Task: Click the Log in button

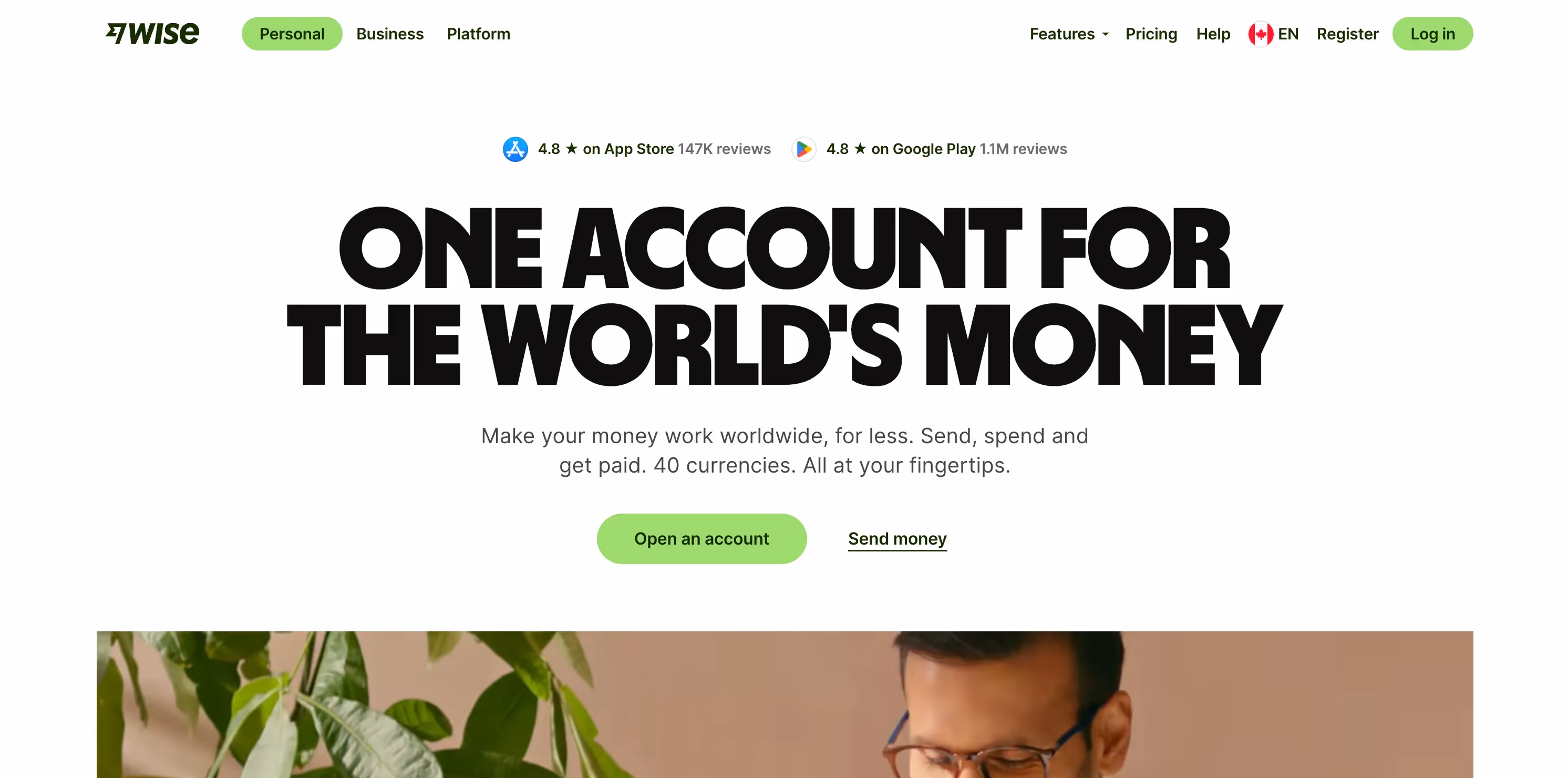Action: point(1432,34)
